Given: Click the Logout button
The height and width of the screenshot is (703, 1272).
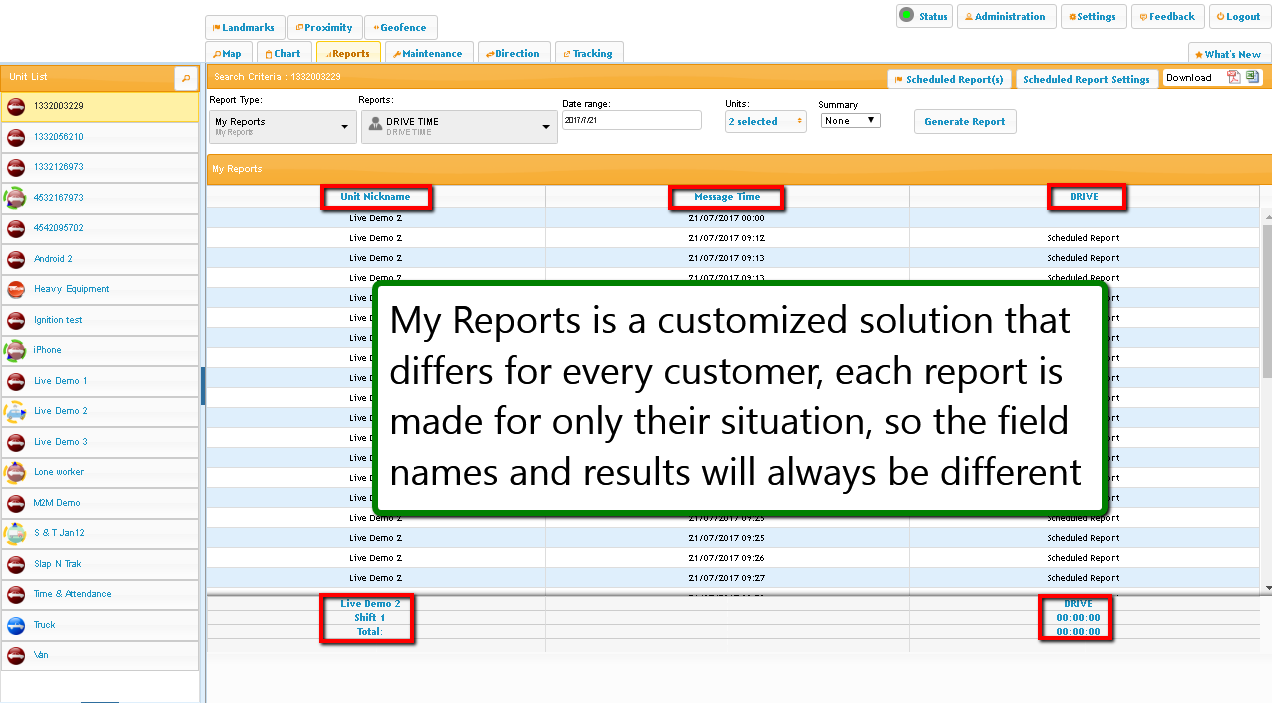Looking at the screenshot, I should 1239,17.
